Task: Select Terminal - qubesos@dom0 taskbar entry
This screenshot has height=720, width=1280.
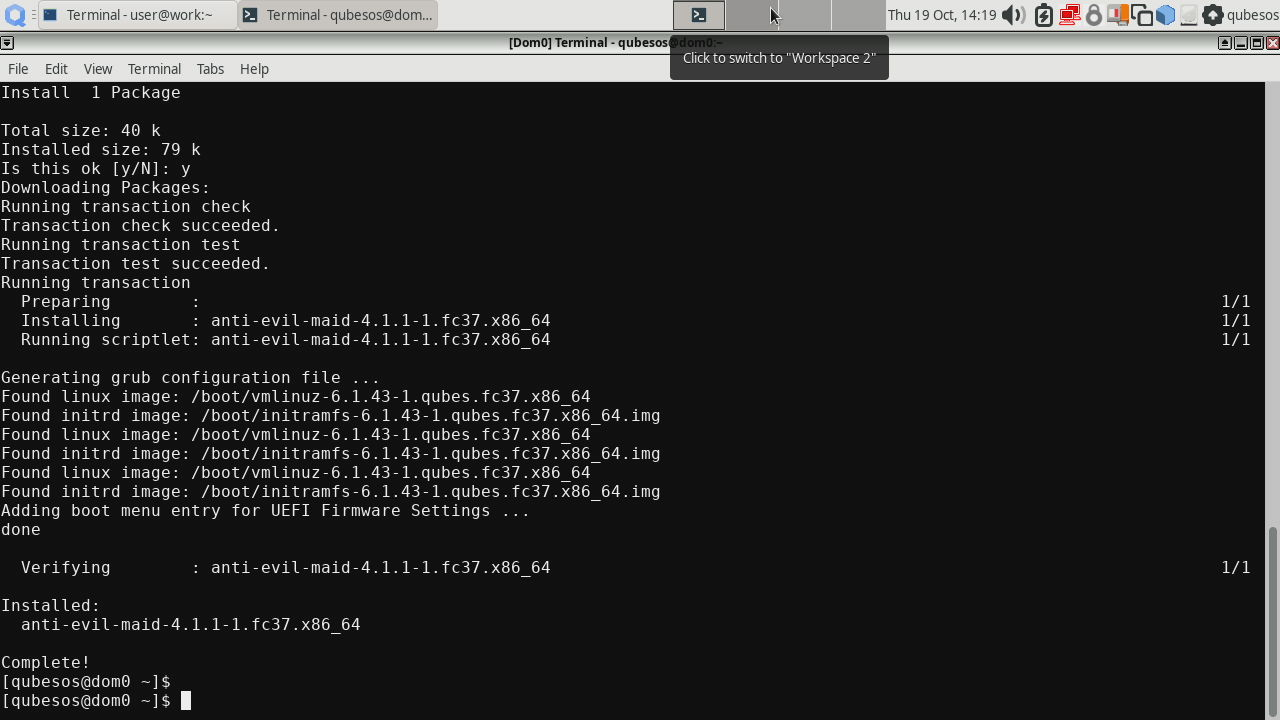Action: [338, 15]
